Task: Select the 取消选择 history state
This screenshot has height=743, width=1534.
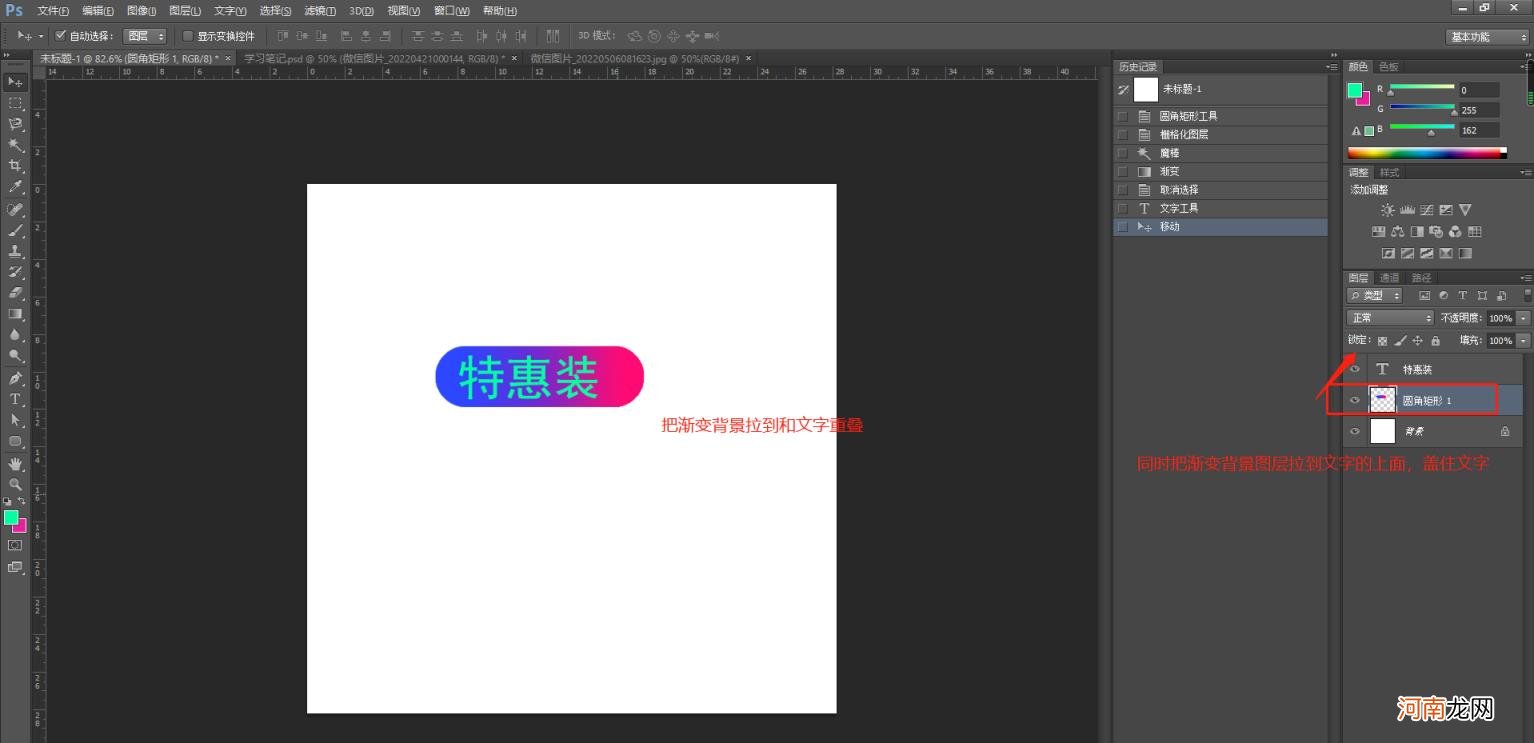Action: 1221,190
